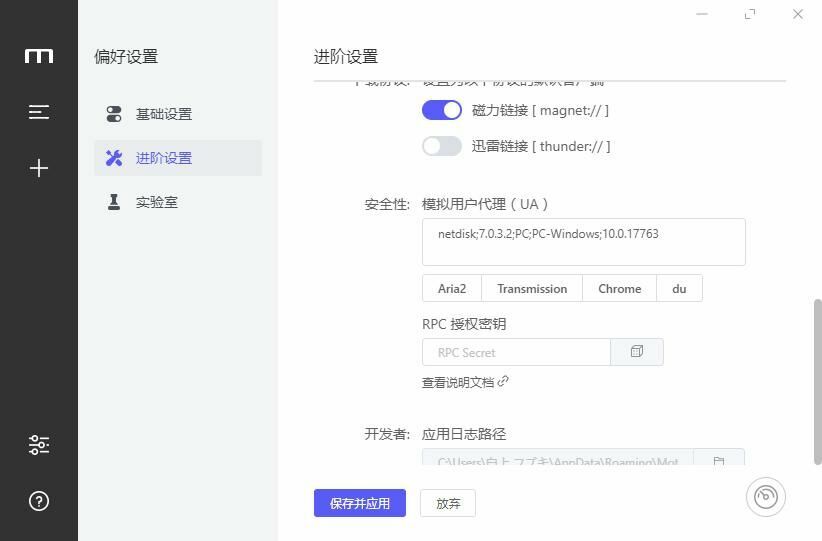The height and width of the screenshot is (541, 822).
Task: Click the plus icon to add task
Action: click(39, 168)
